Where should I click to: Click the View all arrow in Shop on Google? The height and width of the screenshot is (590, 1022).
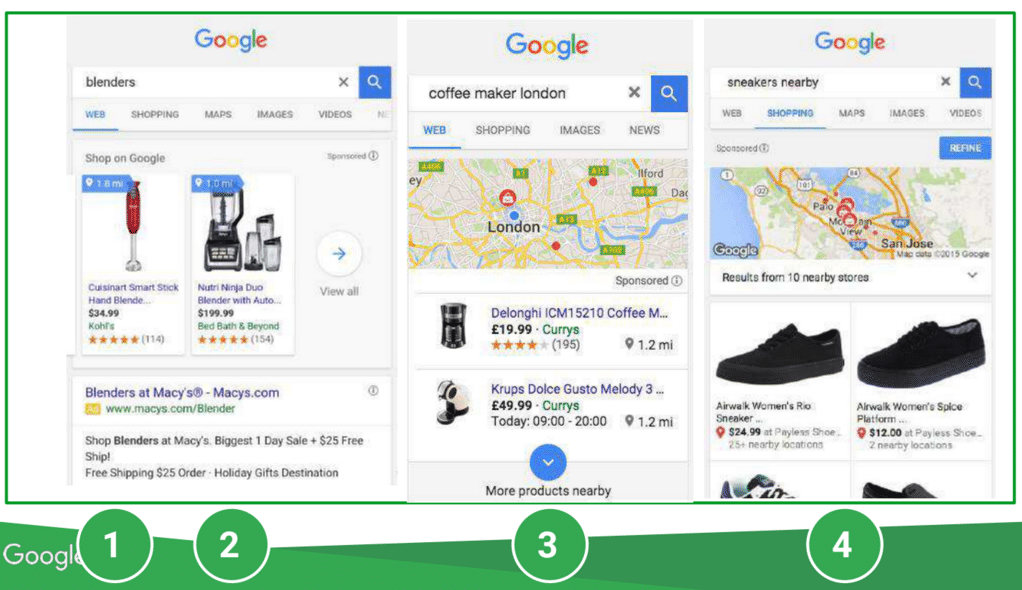[339, 254]
